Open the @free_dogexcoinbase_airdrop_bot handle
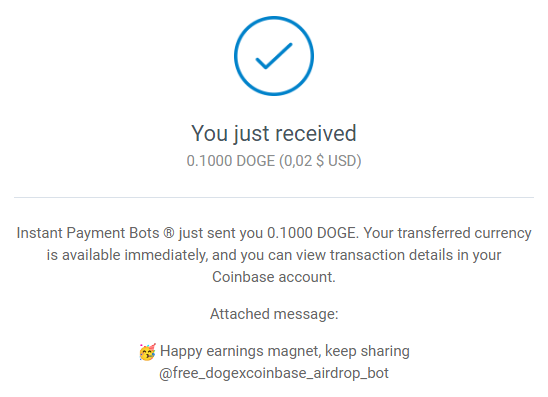 [274, 373]
